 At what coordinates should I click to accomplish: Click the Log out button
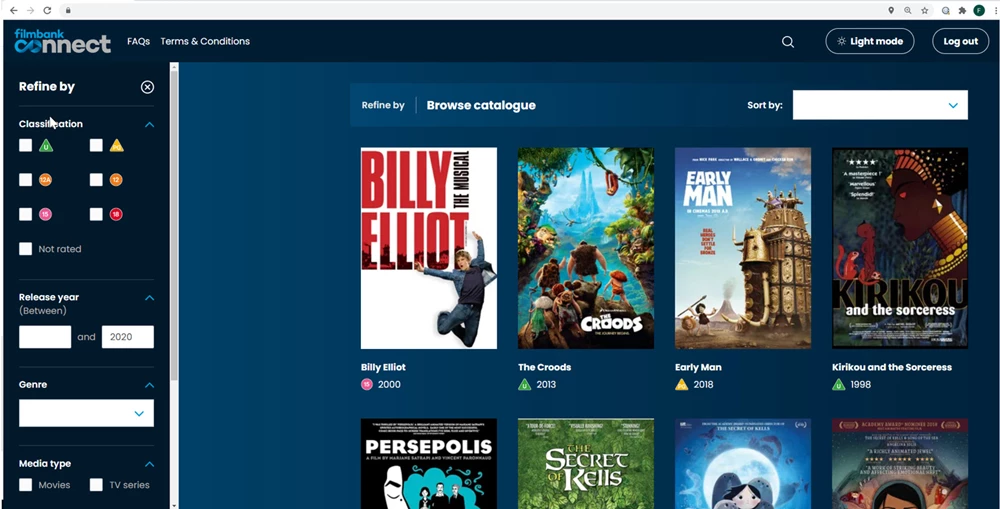coord(960,41)
